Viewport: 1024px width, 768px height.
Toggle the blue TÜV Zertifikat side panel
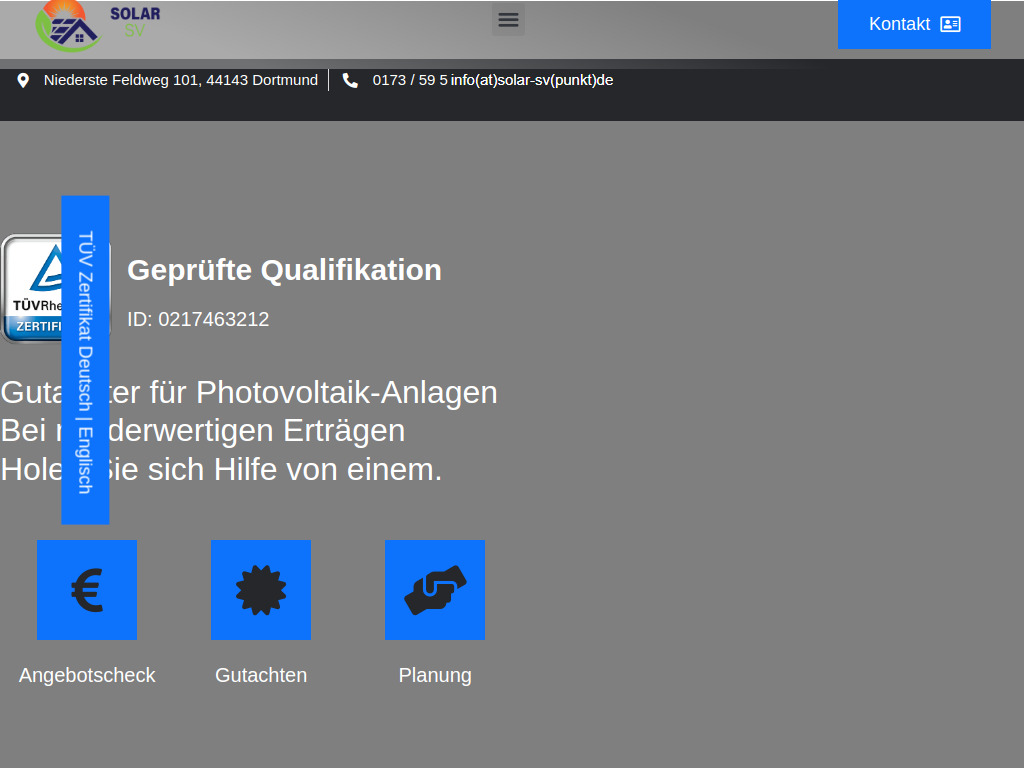click(x=85, y=360)
